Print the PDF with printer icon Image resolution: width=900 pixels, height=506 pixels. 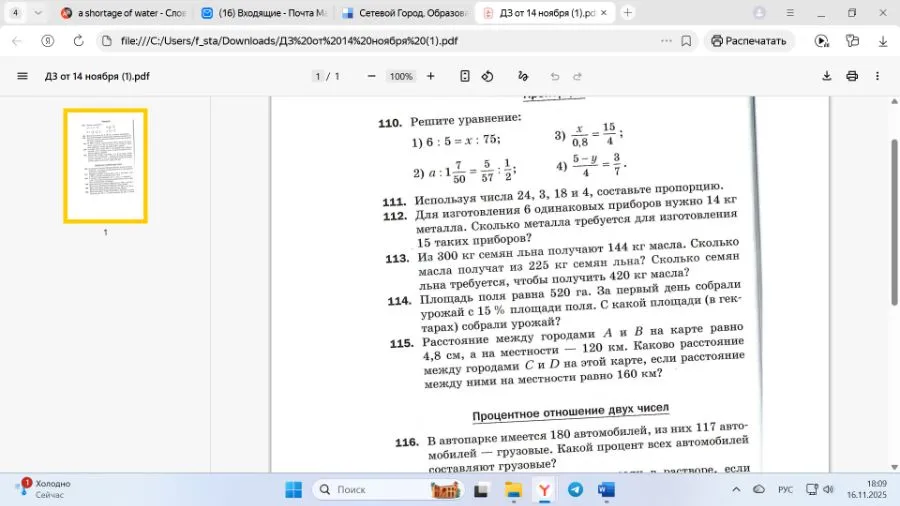click(x=852, y=76)
